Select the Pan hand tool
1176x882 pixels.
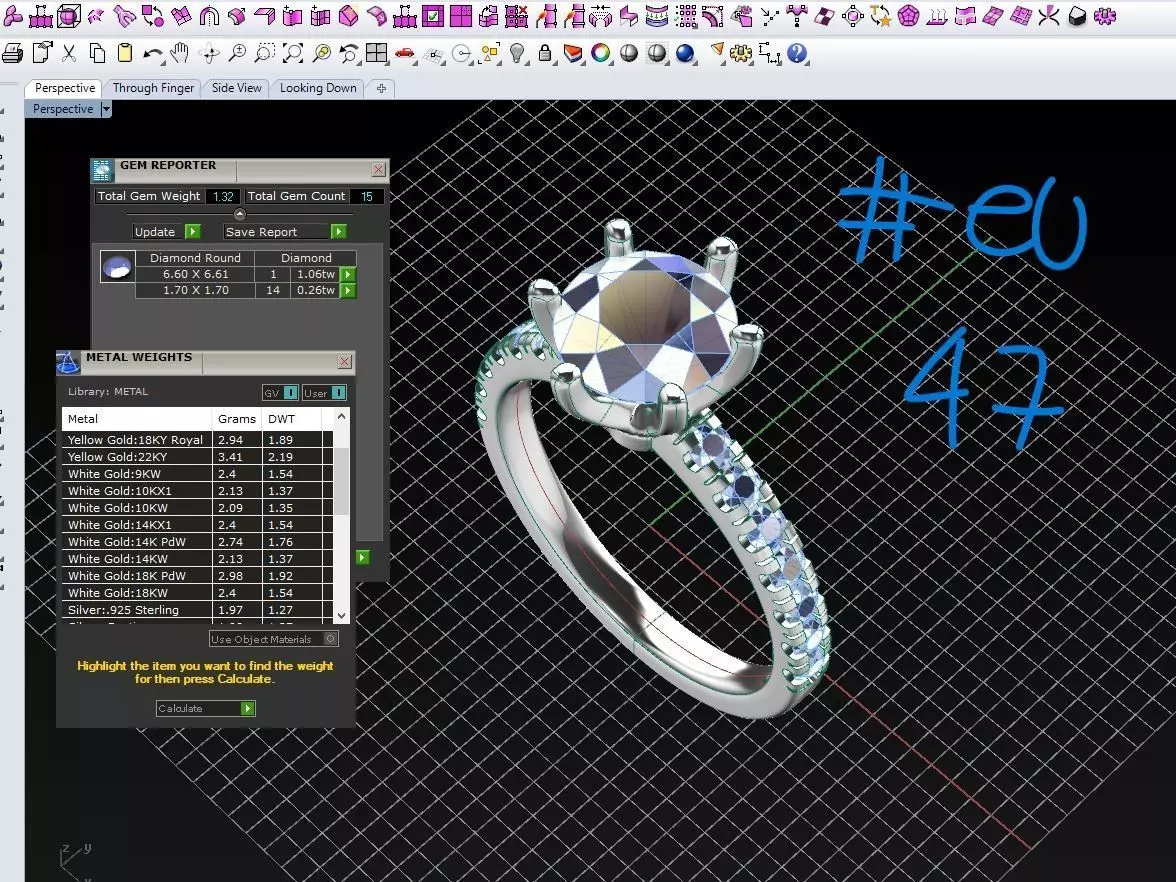pyautogui.click(x=180, y=52)
